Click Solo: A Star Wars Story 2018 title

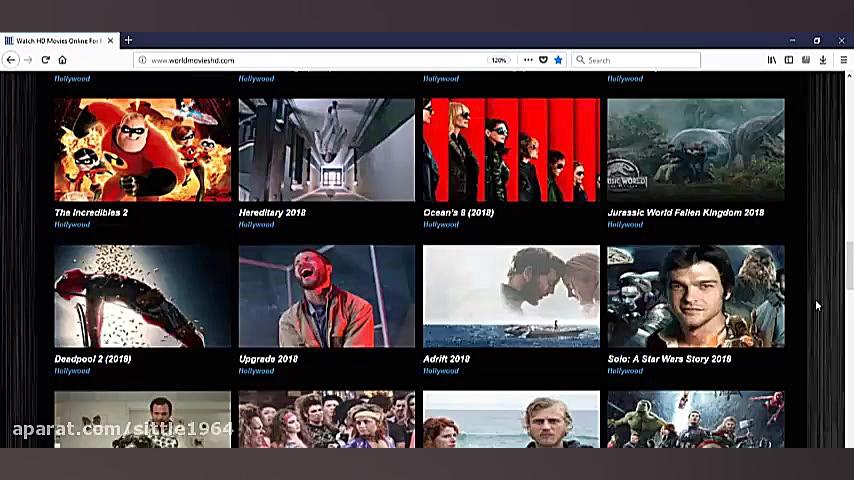(x=669, y=359)
